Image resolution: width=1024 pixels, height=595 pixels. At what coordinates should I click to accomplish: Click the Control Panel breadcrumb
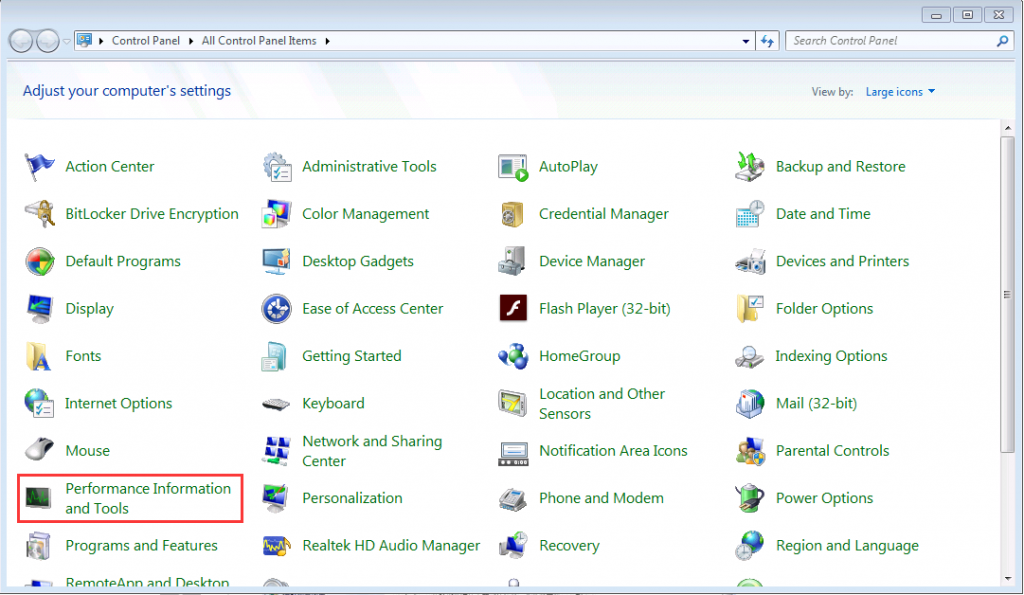coord(146,40)
